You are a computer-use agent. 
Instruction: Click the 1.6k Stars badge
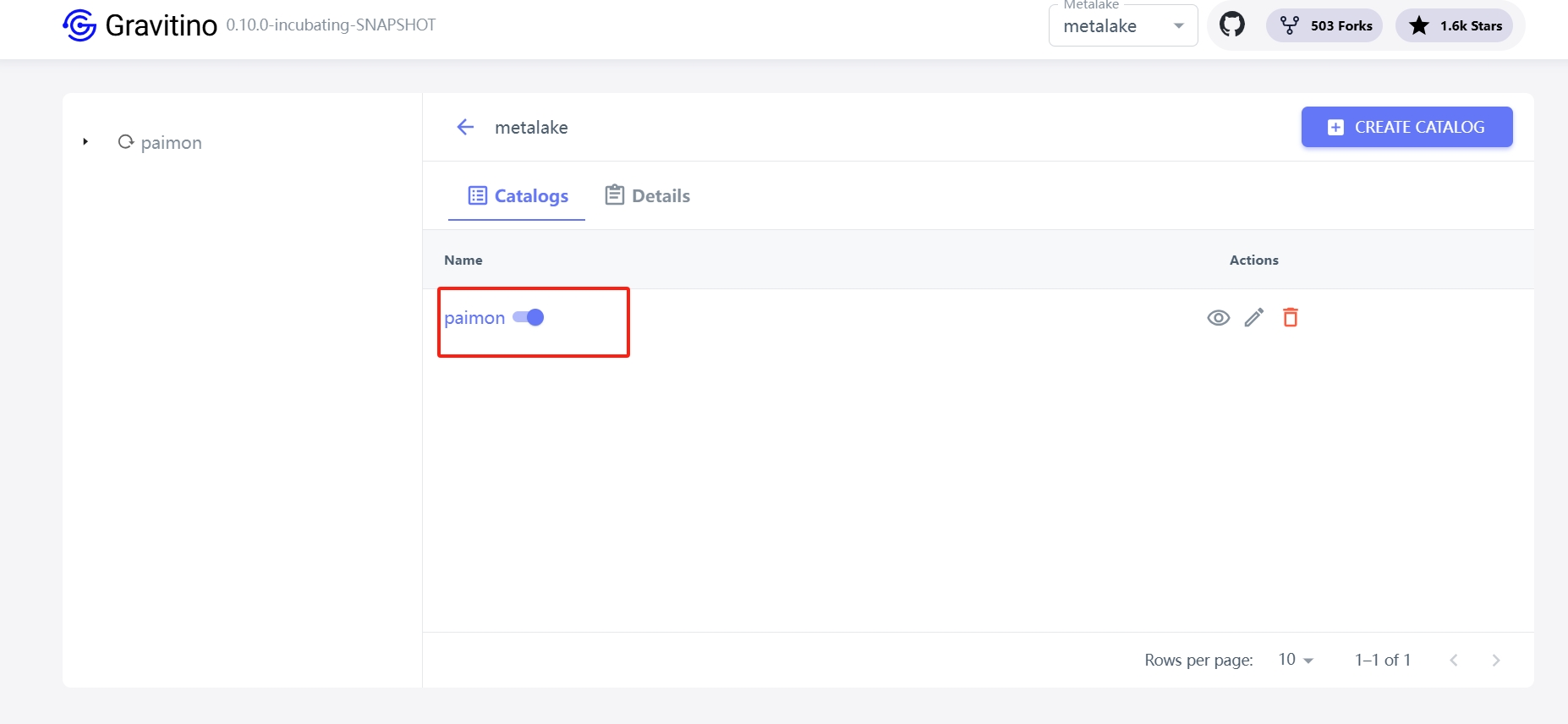coord(1455,25)
